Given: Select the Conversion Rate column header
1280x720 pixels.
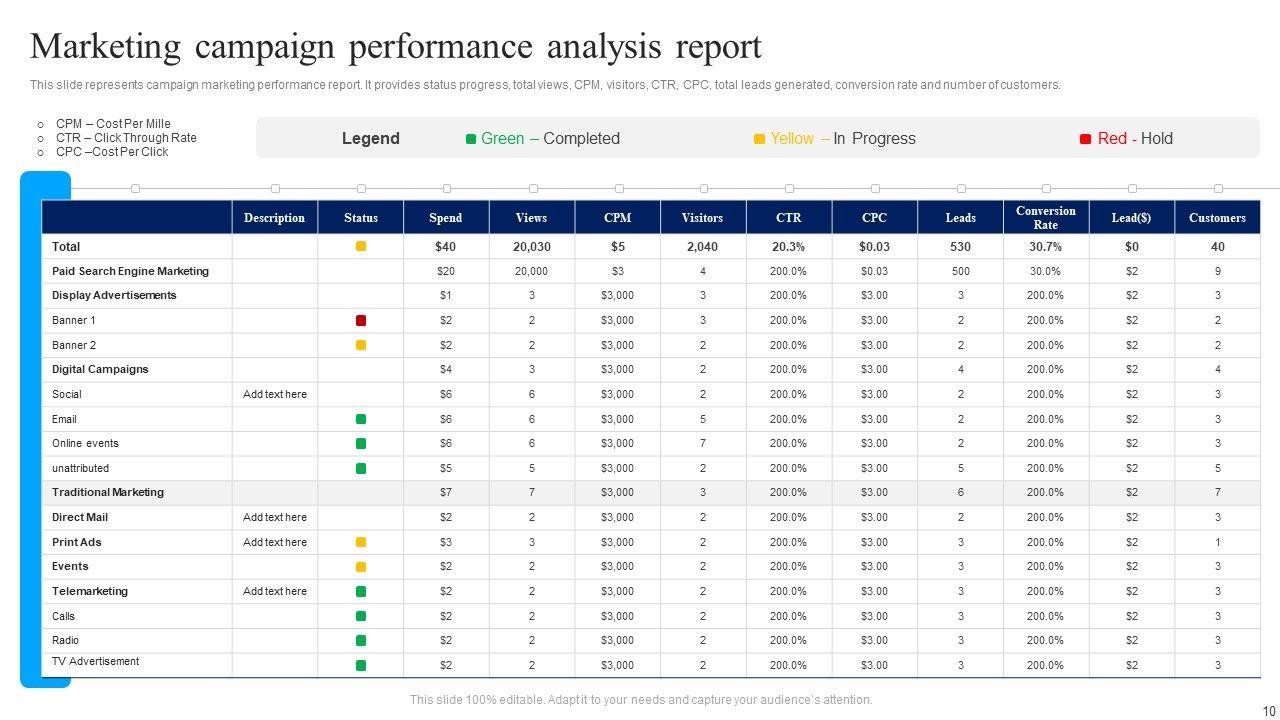Looking at the screenshot, I should pos(1045,218).
